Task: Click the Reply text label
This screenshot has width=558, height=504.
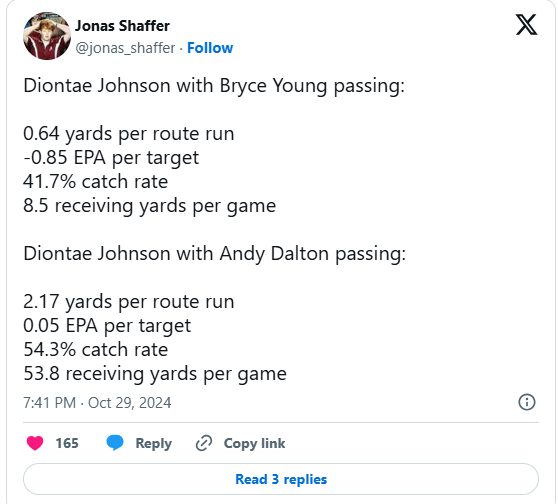Action: 153,443
